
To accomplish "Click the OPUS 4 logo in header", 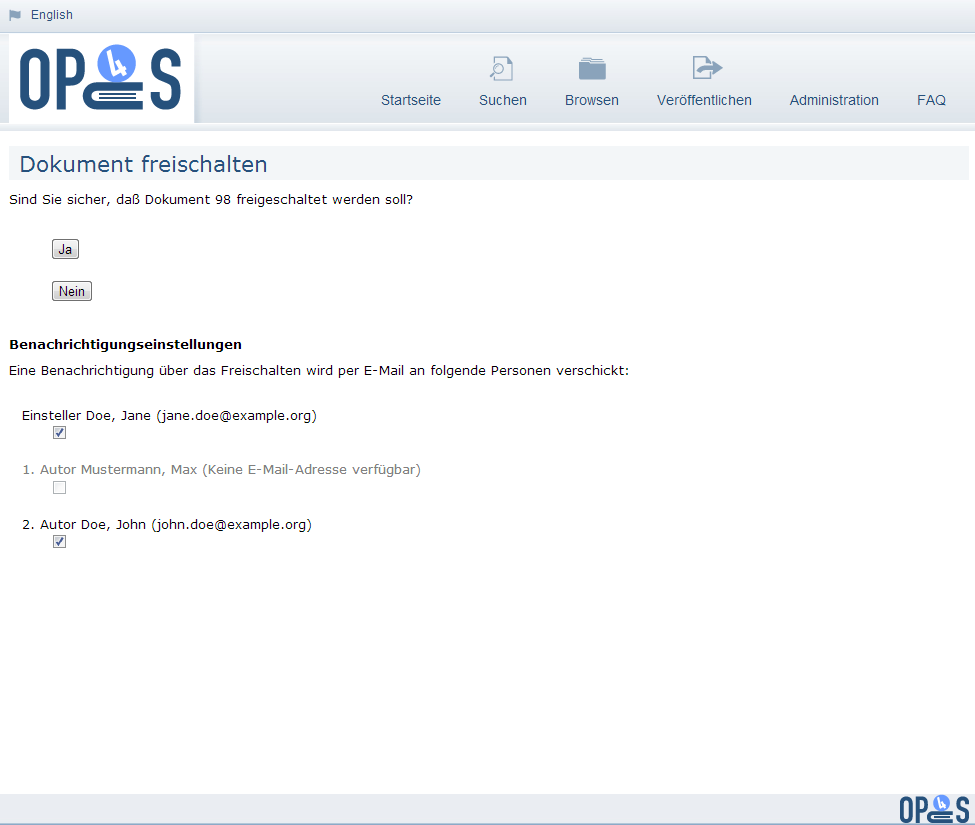I will pos(101,78).
